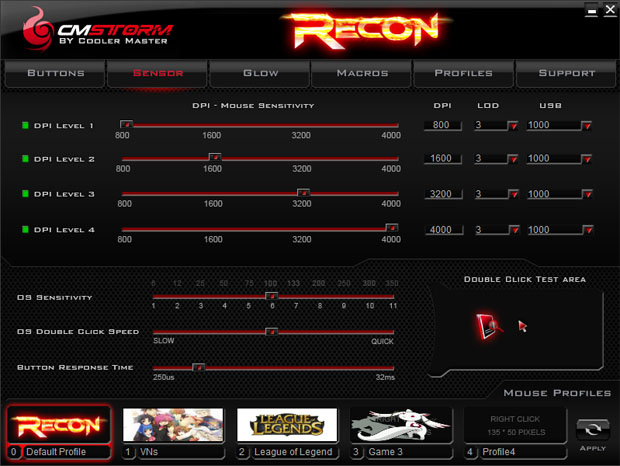Minimize the Recon window

(592, 10)
